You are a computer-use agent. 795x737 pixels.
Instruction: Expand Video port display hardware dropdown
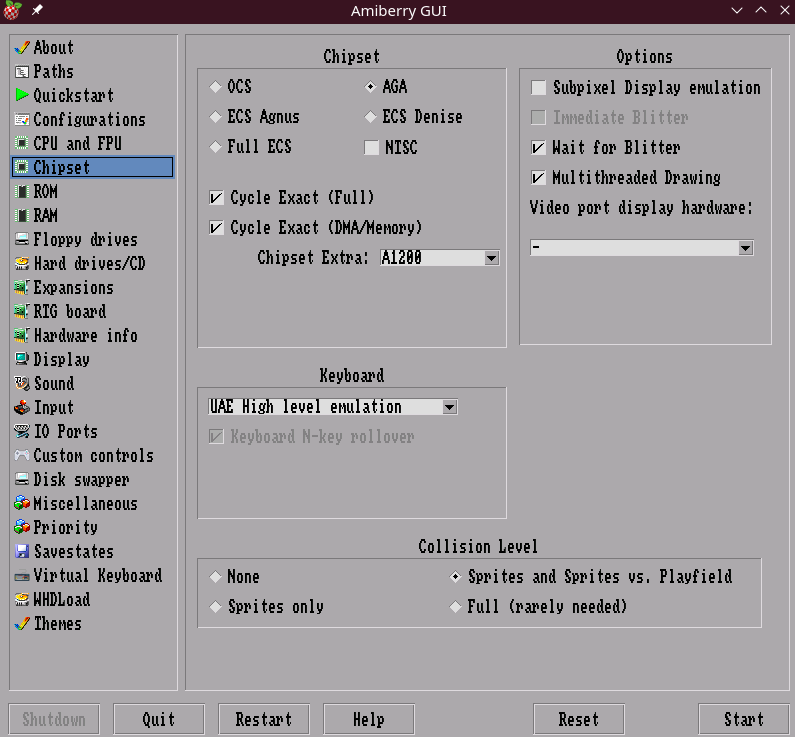tap(641, 248)
